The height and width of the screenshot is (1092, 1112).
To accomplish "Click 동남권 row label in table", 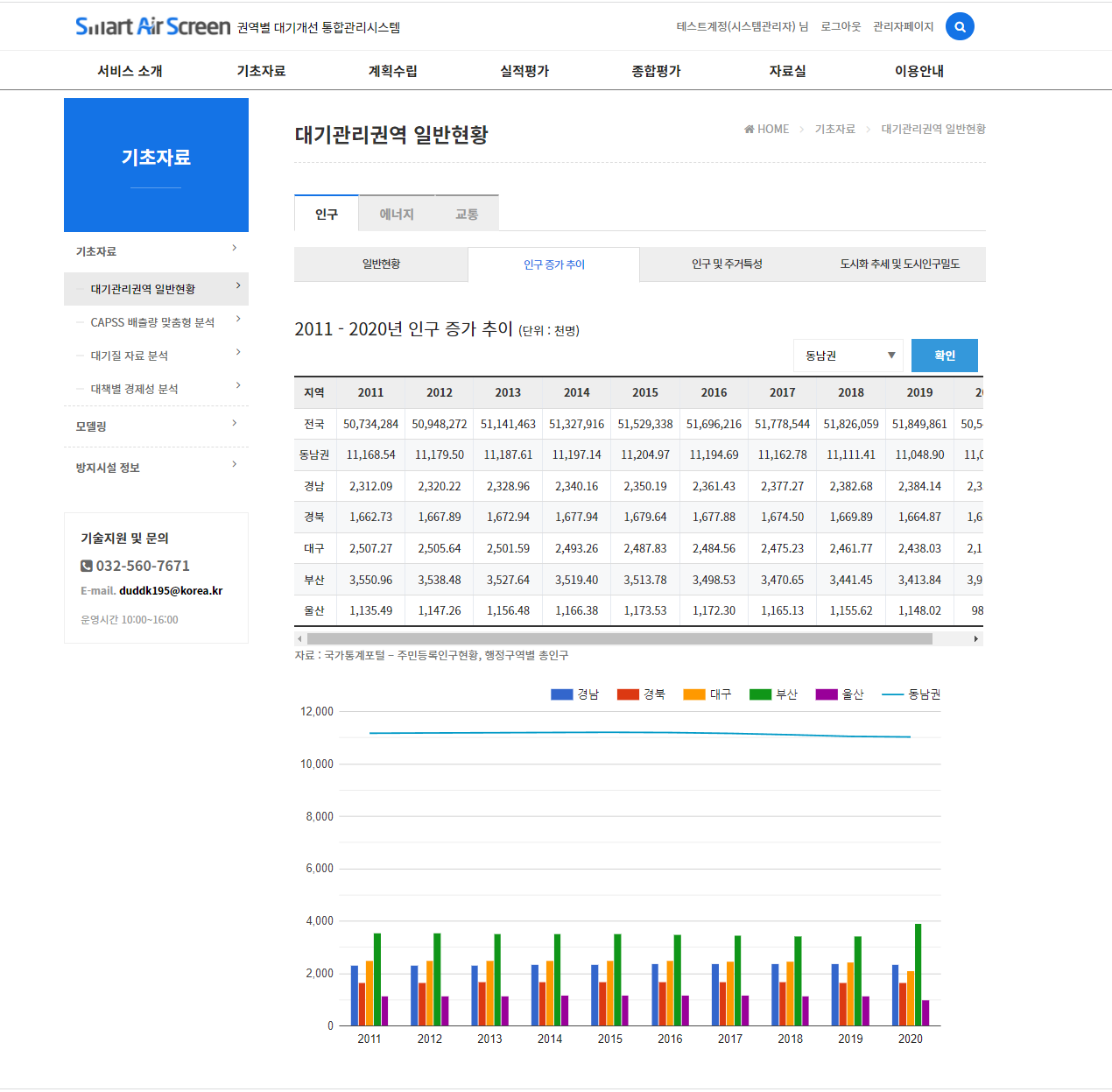I will [314, 455].
